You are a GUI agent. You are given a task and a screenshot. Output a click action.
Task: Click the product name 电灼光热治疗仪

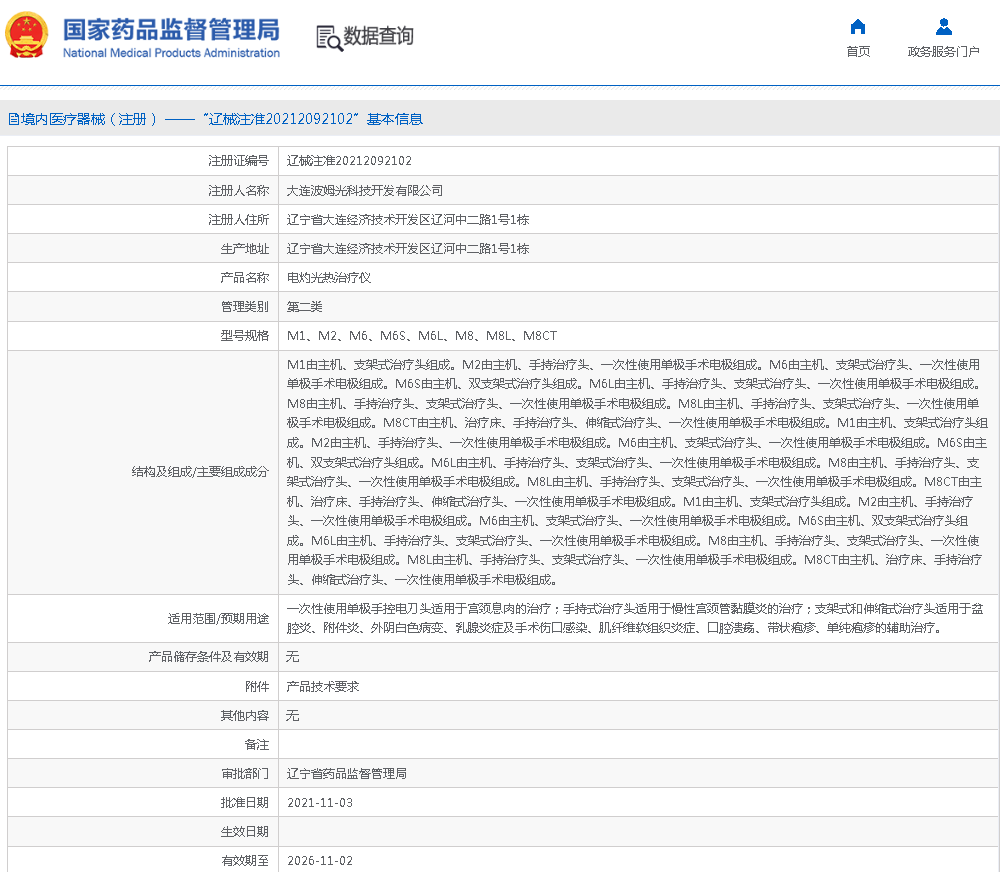pos(329,278)
